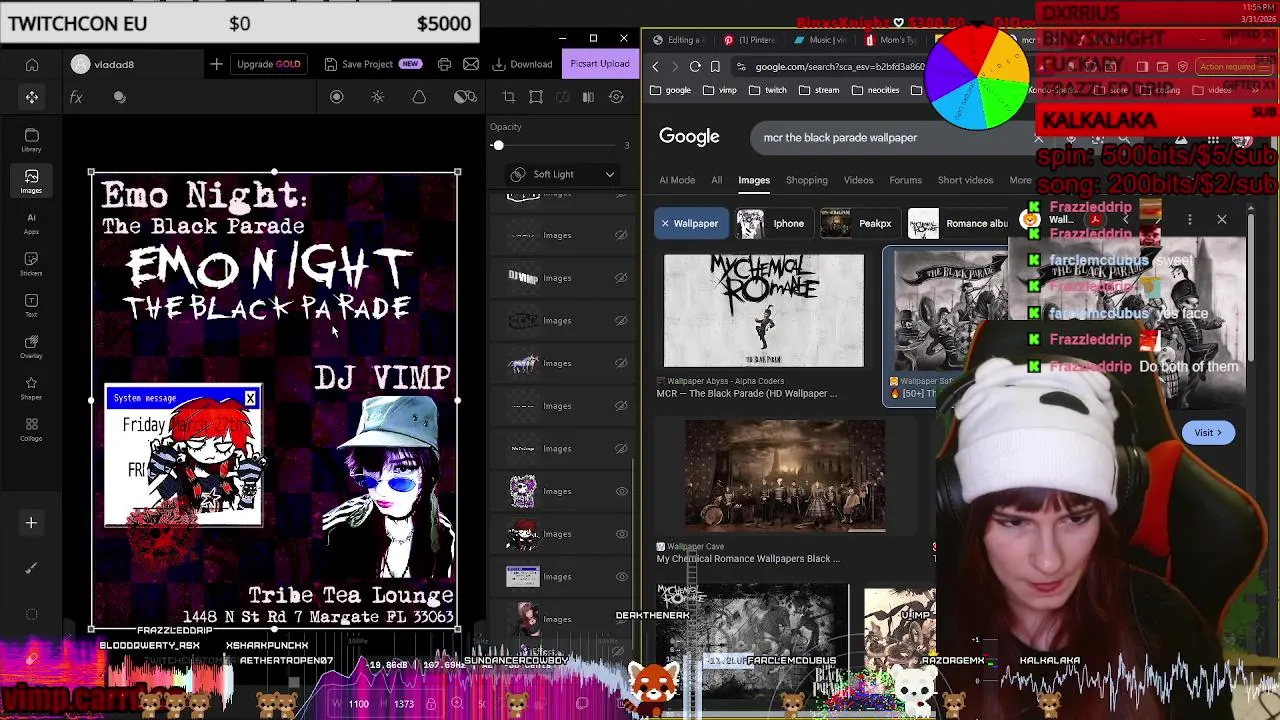Select the crop tool icon
Screen dimensions: 1280x720
pyautogui.click(x=509, y=97)
